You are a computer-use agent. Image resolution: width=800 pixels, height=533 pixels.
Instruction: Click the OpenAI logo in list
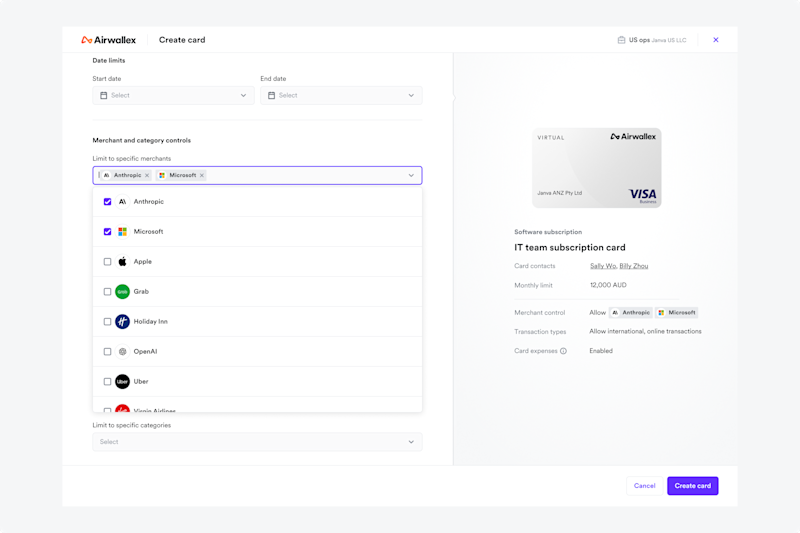coord(122,351)
